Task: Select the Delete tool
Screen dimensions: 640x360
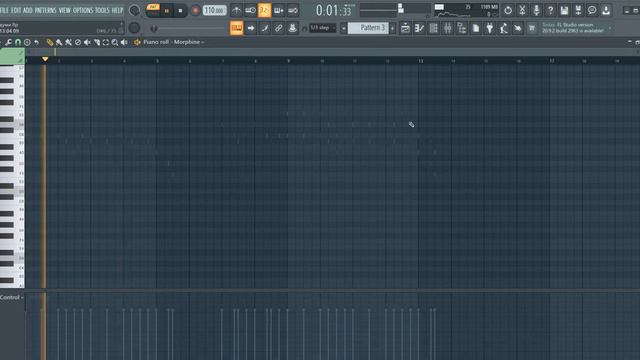Action: (78, 42)
